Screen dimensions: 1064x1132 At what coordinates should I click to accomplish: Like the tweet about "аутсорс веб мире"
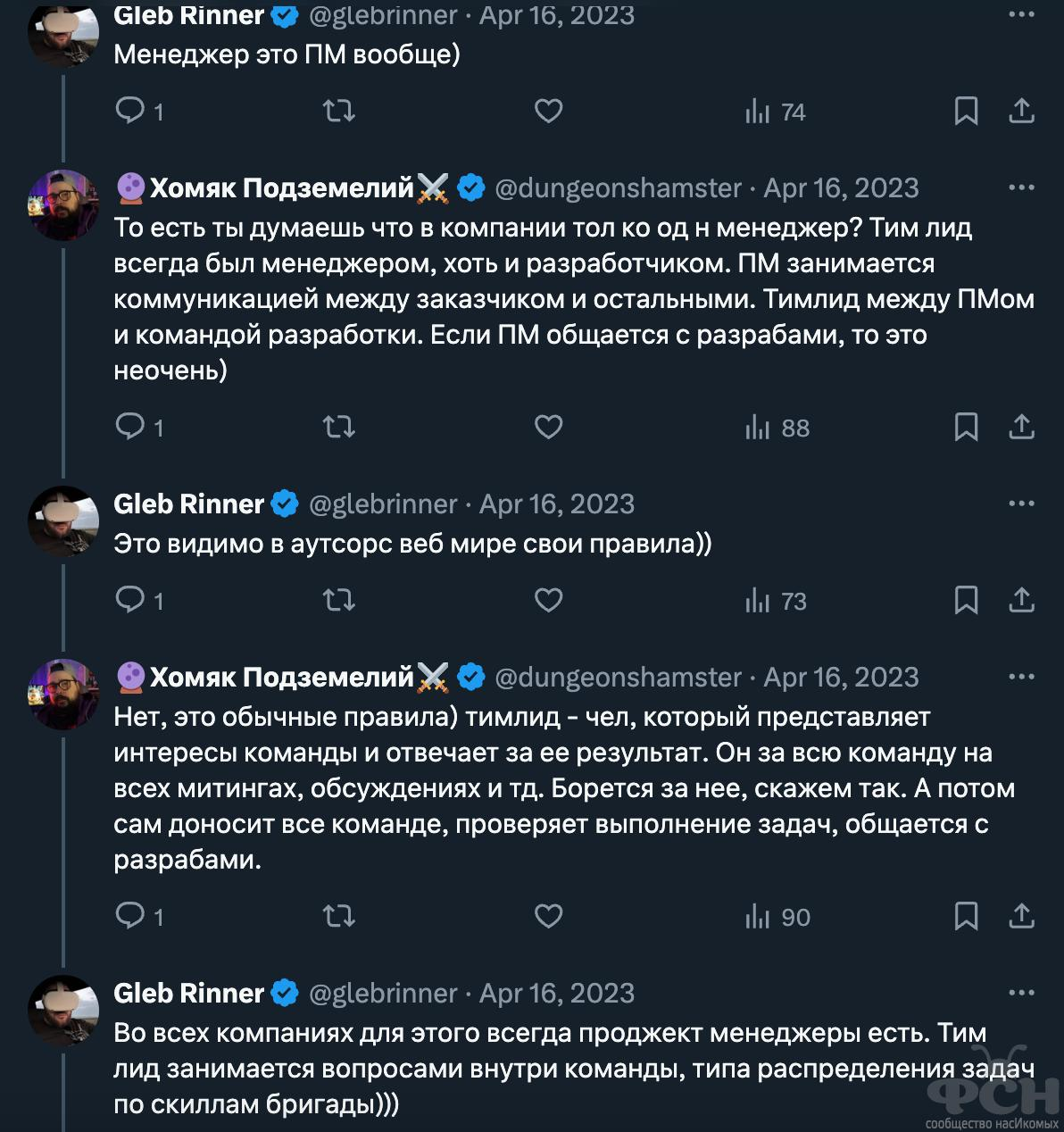pos(548,601)
